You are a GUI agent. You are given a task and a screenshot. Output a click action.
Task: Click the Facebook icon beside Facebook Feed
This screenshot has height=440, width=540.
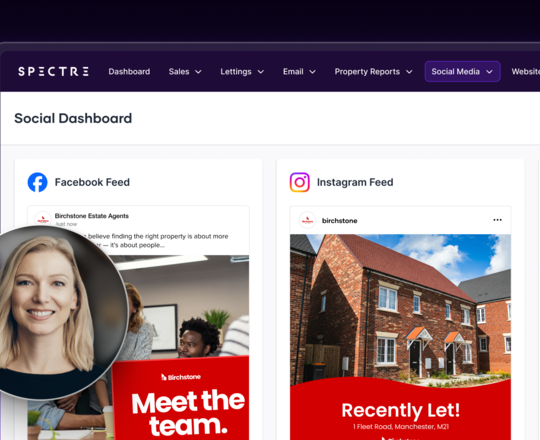(x=38, y=182)
